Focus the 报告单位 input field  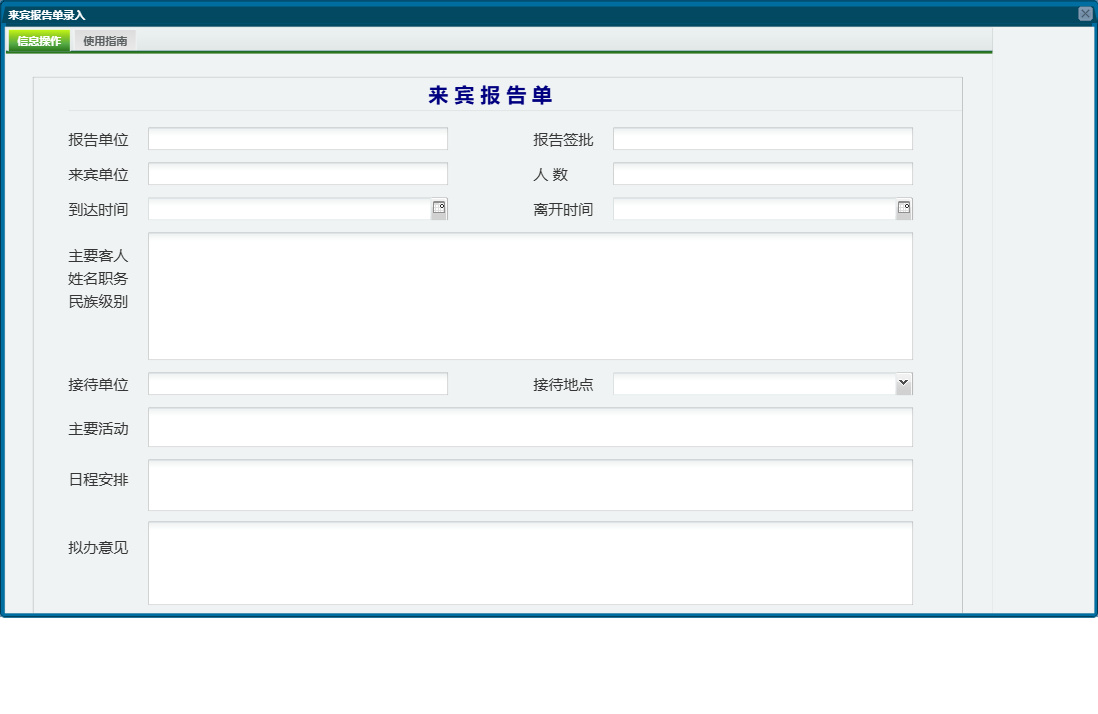click(298, 139)
